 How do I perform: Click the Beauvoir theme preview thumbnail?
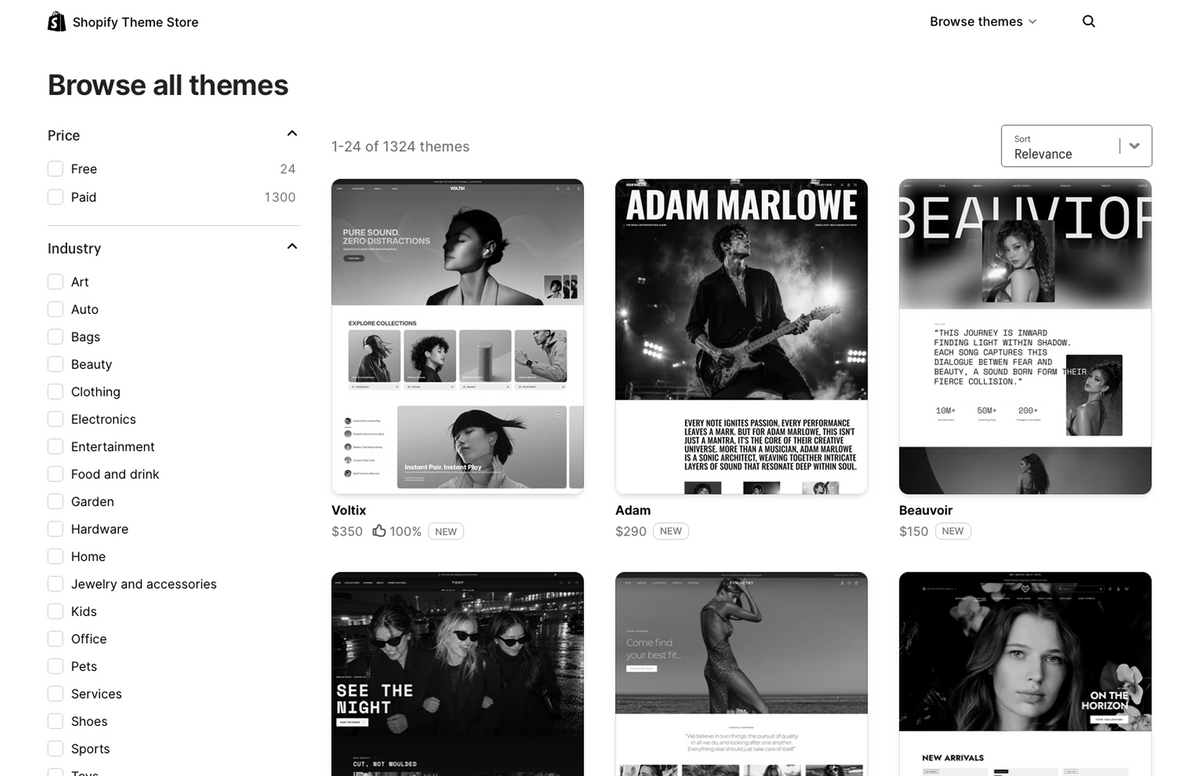(x=1026, y=336)
